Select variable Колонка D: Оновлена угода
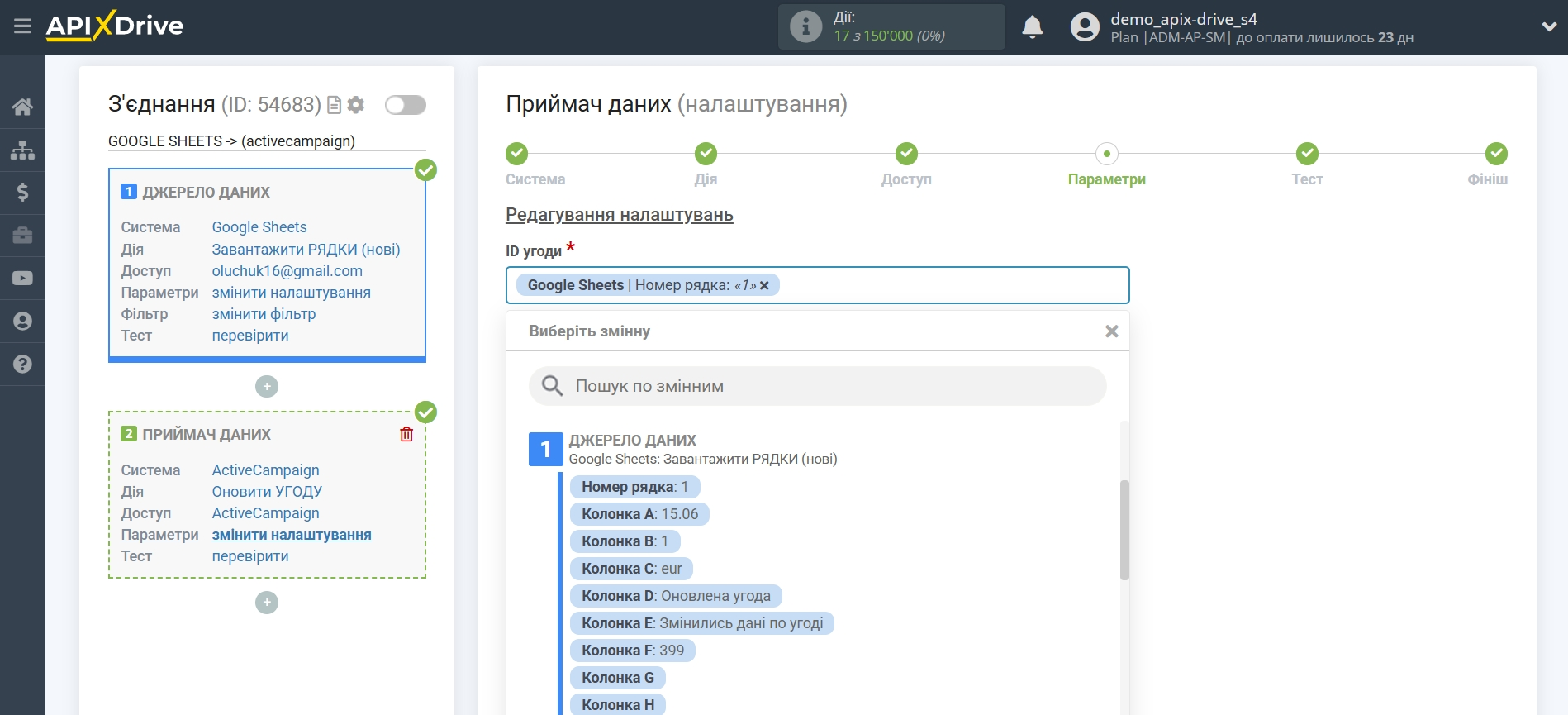 [x=676, y=596]
